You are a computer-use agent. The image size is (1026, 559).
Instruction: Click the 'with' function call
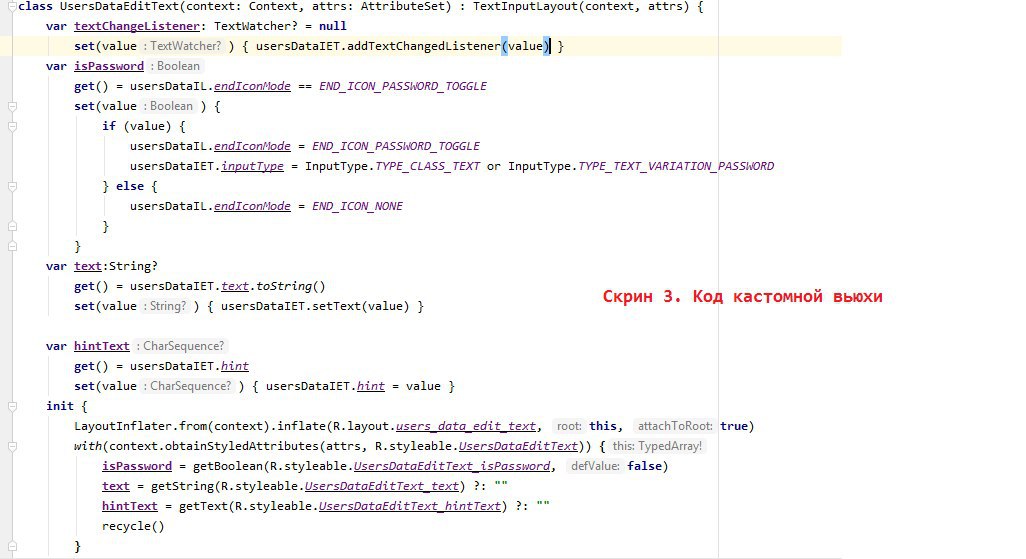[x=88, y=446]
